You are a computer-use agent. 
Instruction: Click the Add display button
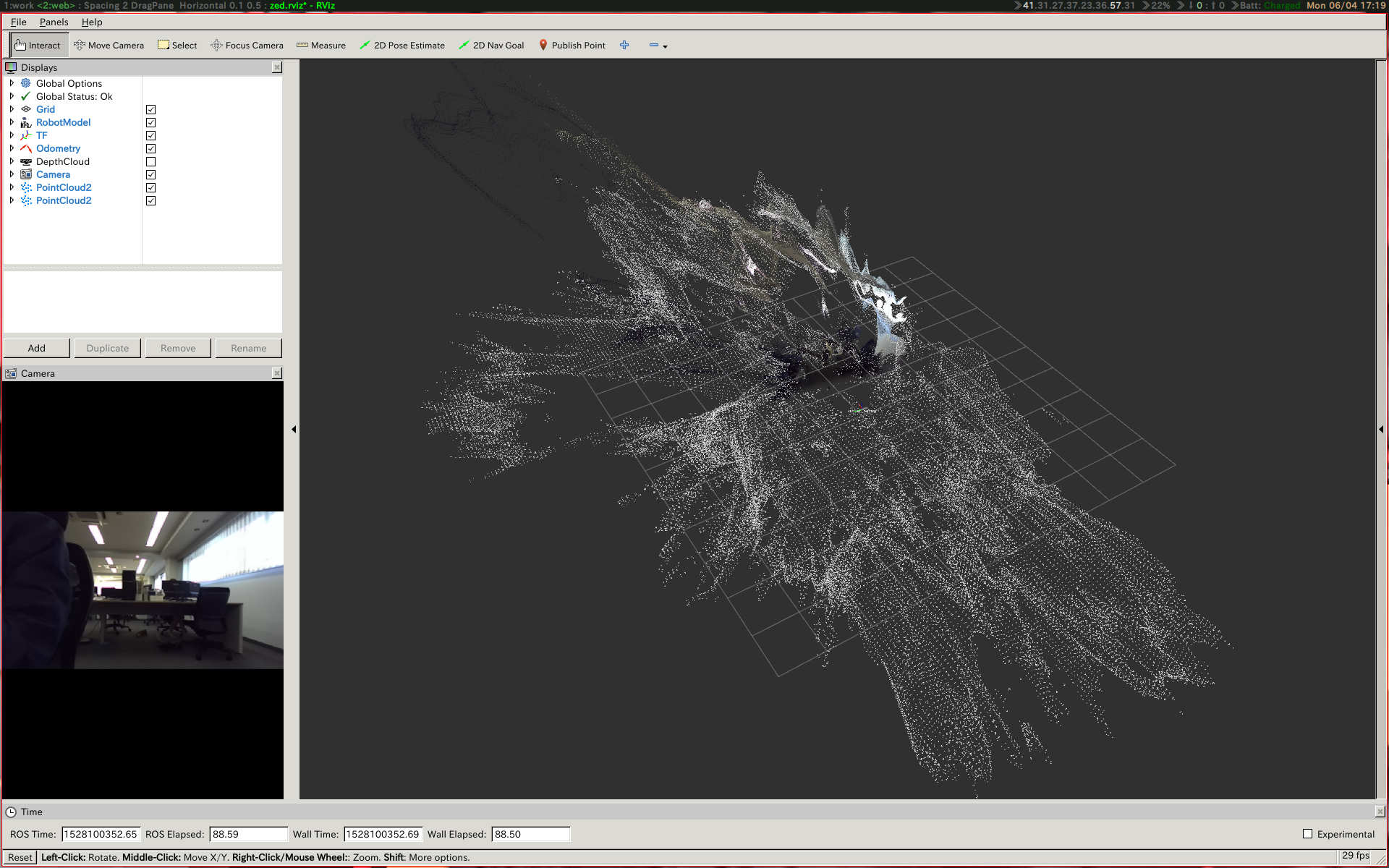(x=37, y=348)
